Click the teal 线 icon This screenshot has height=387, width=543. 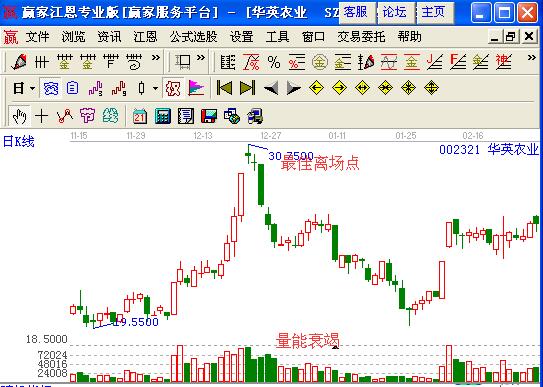point(110,116)
